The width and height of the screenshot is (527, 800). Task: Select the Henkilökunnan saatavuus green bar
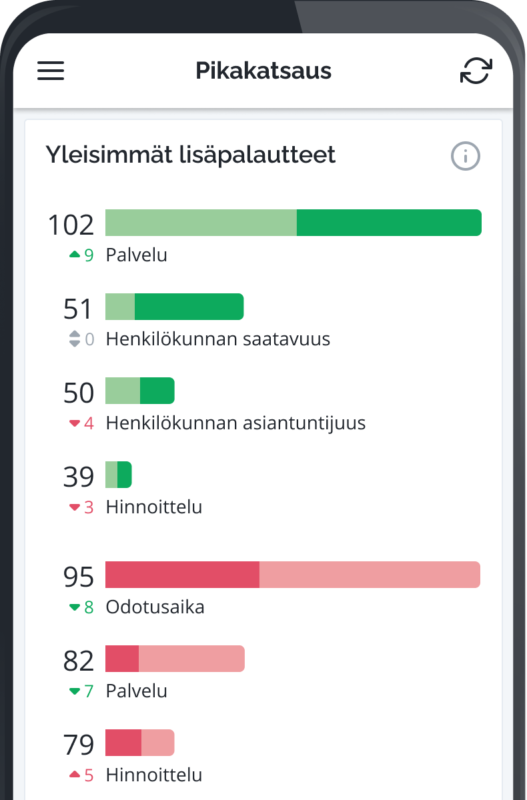[174, 307]
